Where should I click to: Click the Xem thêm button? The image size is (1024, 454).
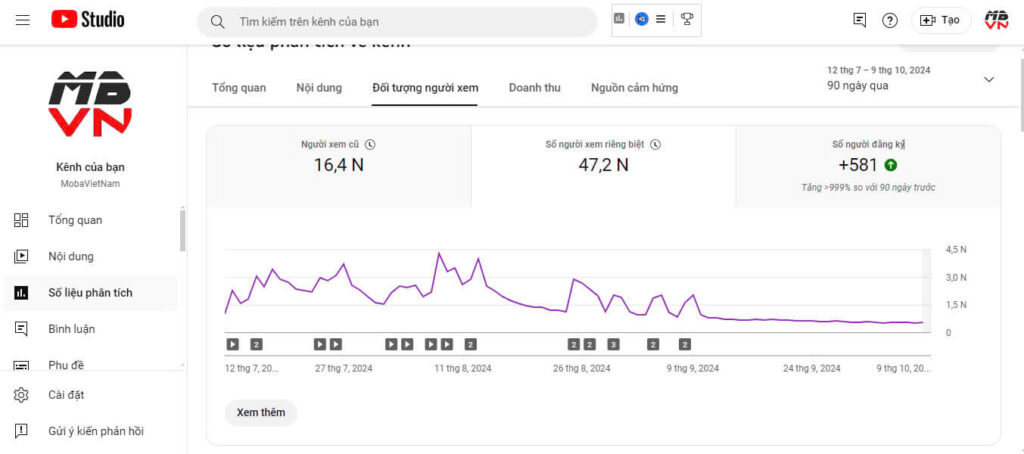261,412
